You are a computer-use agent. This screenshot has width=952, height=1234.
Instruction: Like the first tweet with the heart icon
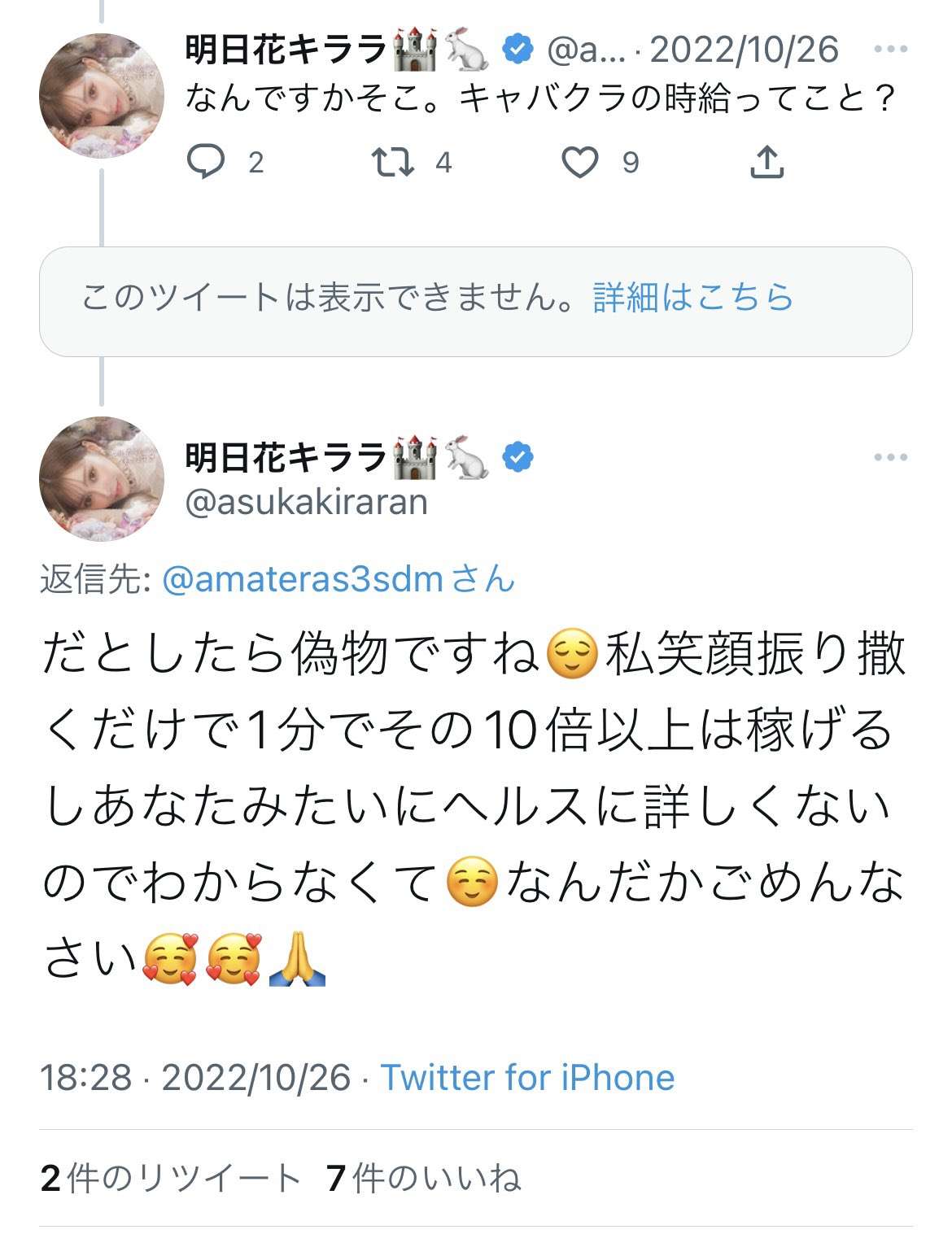coord(580,162)
